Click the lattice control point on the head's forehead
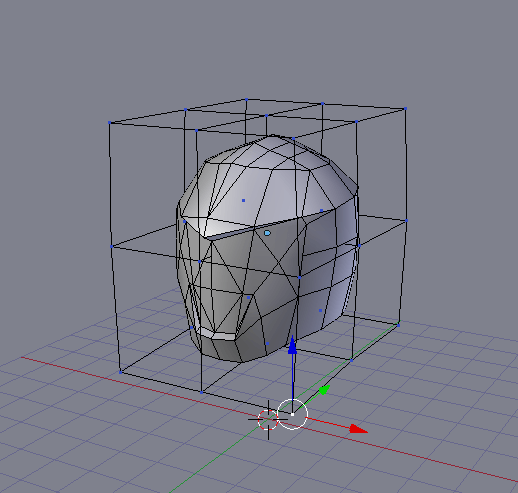This screenshot has height=493, width=518. click(x=243, y=200)
